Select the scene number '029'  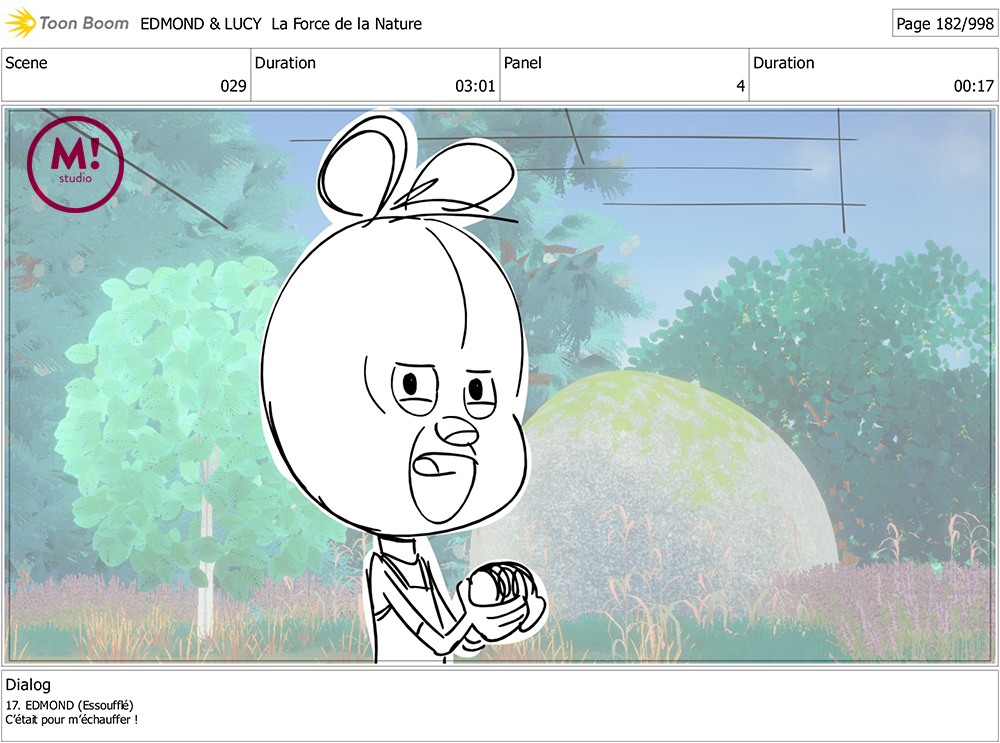[x=233, y=86]
